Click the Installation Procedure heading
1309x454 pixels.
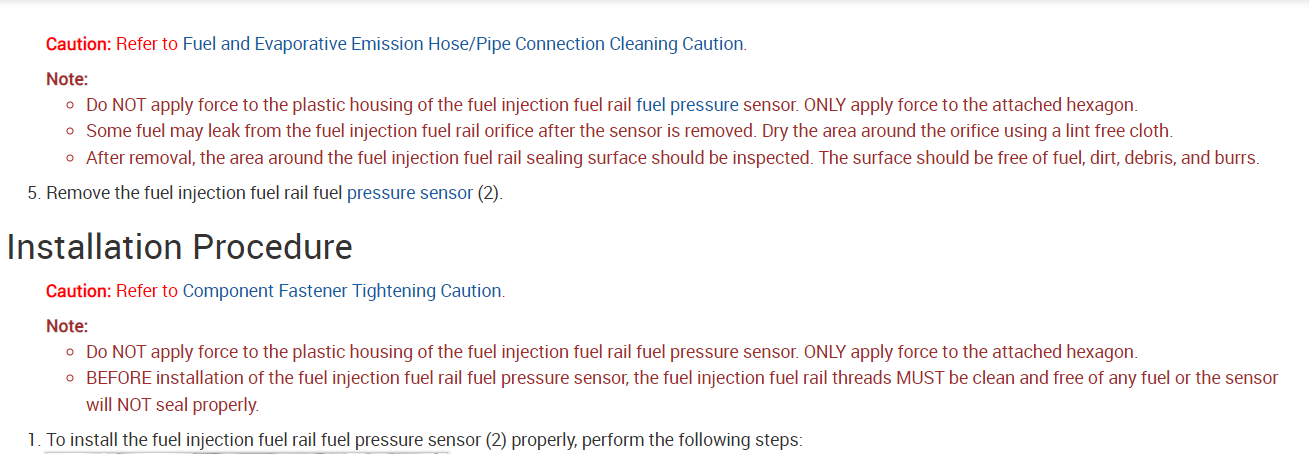click(x=180, y=246)
